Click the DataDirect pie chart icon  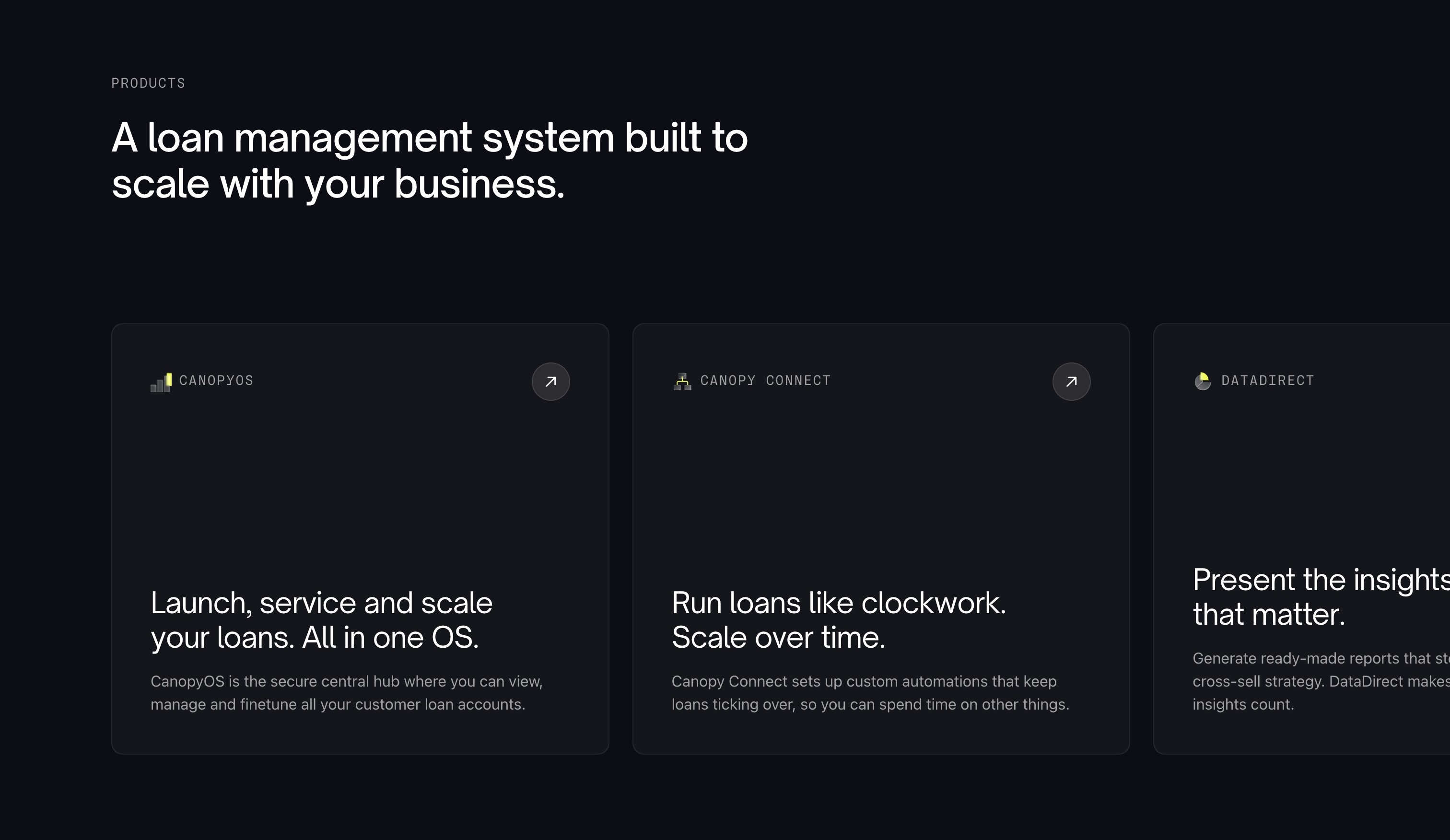point(1203,382)
